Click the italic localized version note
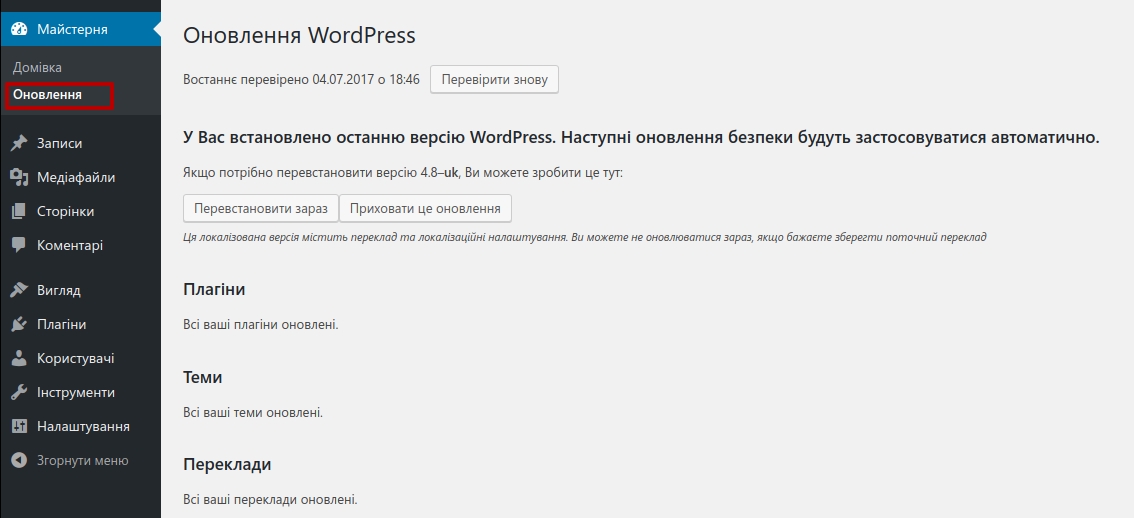The image size is (1134, 518). point(584,237)
